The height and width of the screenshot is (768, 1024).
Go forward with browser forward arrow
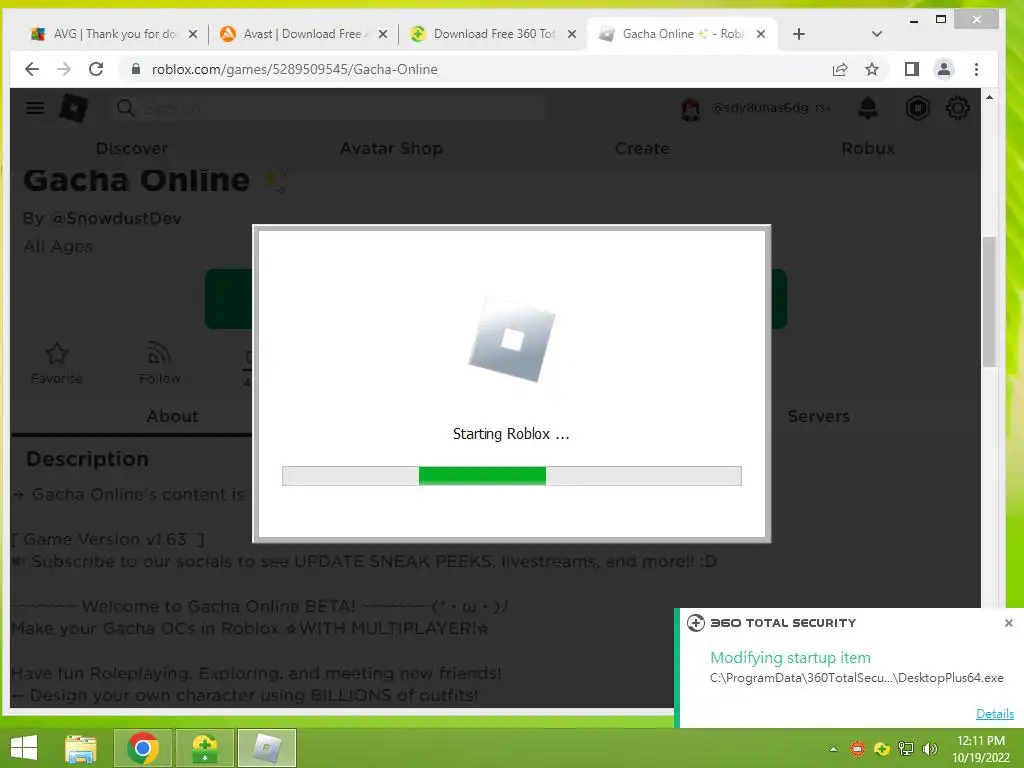click(x=63, y=69)
